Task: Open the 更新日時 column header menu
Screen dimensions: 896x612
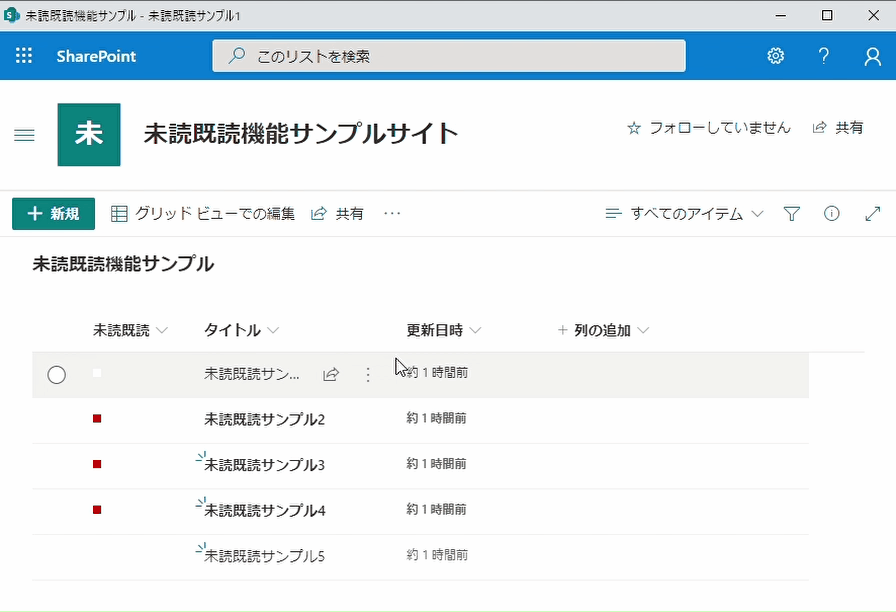Action: (443, 330)
